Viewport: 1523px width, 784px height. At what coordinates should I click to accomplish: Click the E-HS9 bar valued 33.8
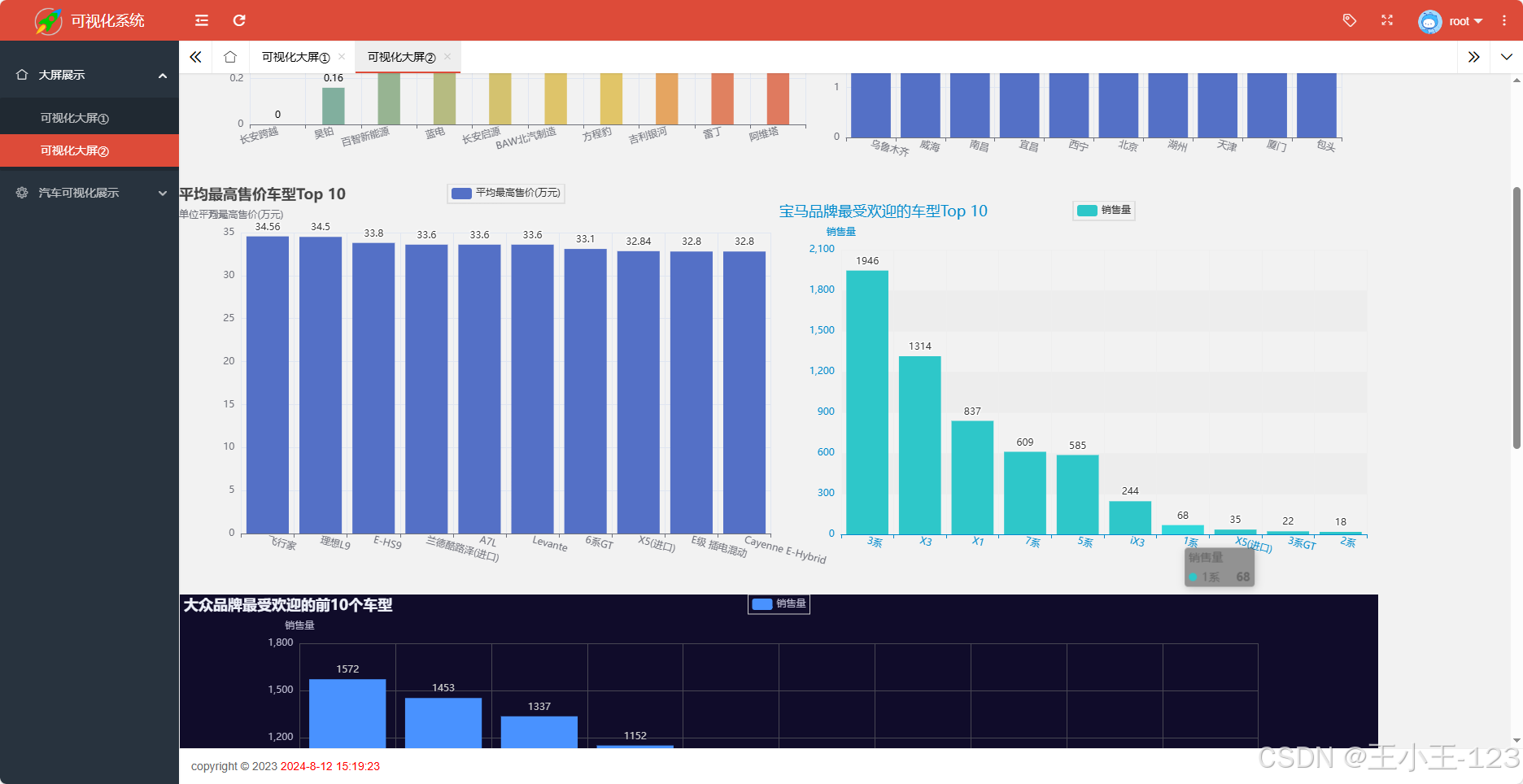click(x=373, y=388)
